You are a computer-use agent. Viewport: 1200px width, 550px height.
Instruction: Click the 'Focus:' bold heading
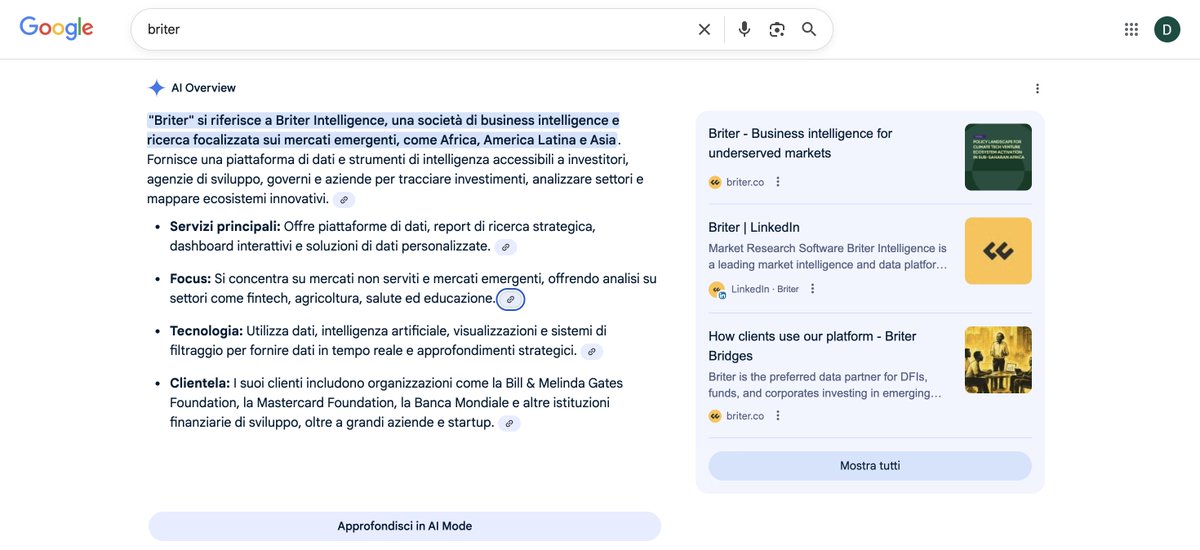pos(190,278)
